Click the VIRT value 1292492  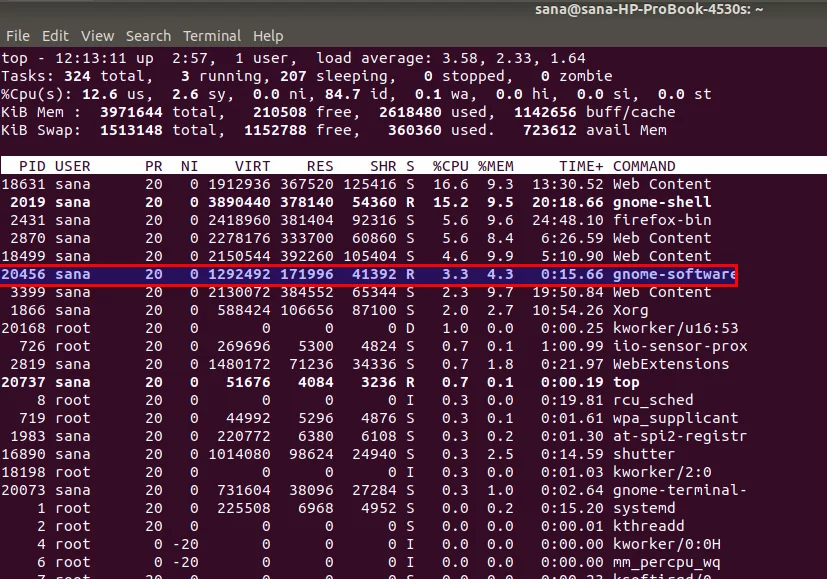pyautogui.click(x=239, y=274)
